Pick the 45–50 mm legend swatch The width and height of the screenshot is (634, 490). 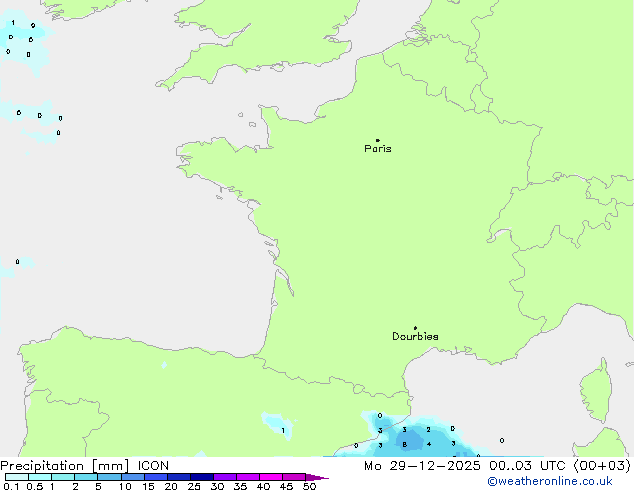tap(294, 477)
